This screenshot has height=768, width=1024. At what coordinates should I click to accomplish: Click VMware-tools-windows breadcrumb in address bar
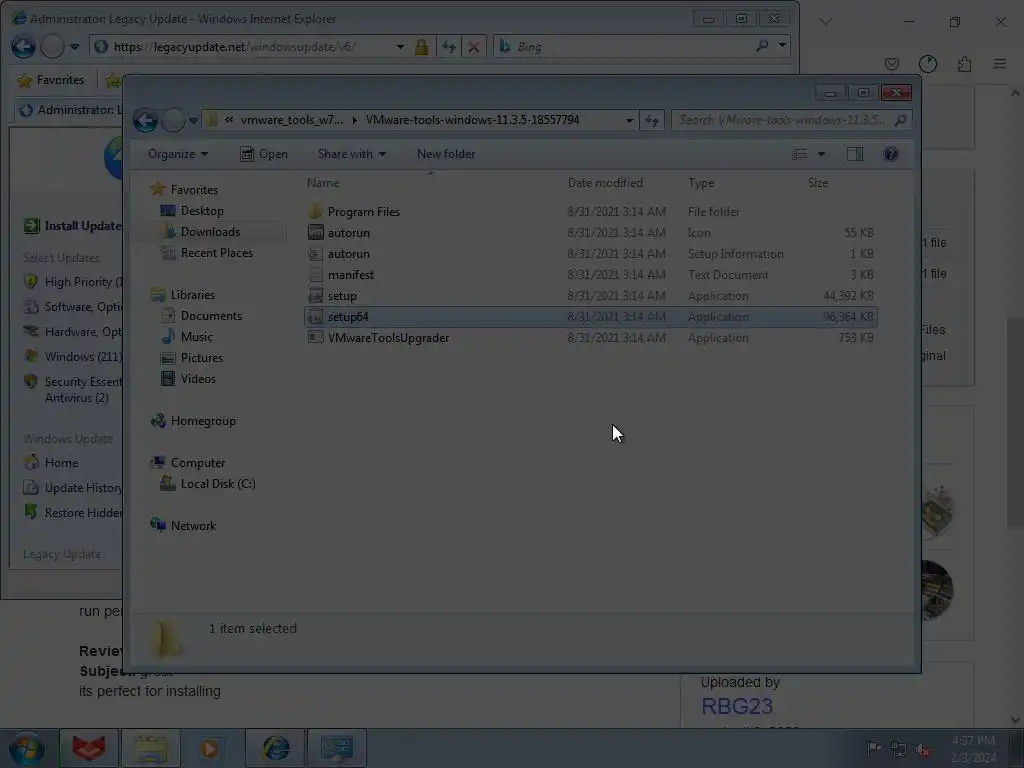[x=472, y=120]
